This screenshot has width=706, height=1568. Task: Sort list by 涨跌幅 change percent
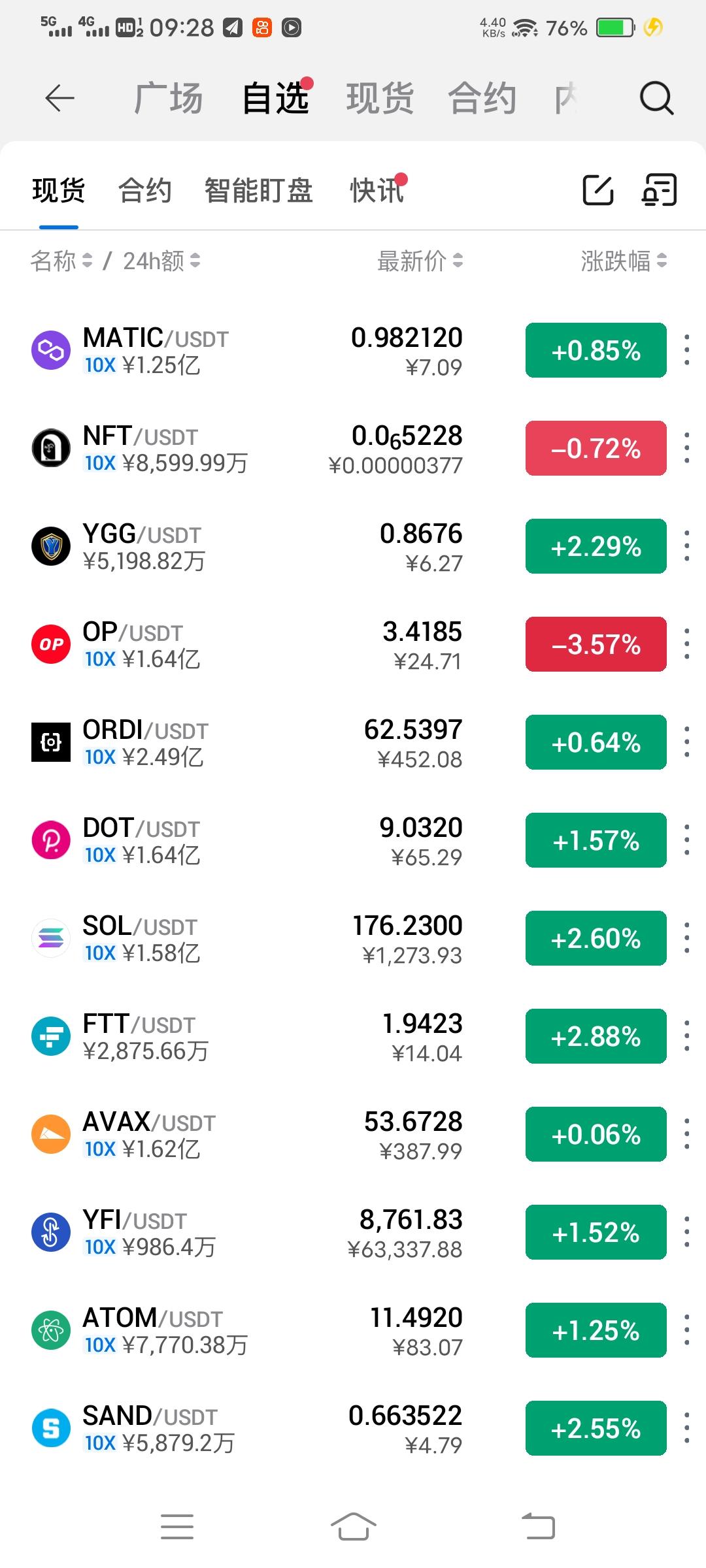pos(624,261)
